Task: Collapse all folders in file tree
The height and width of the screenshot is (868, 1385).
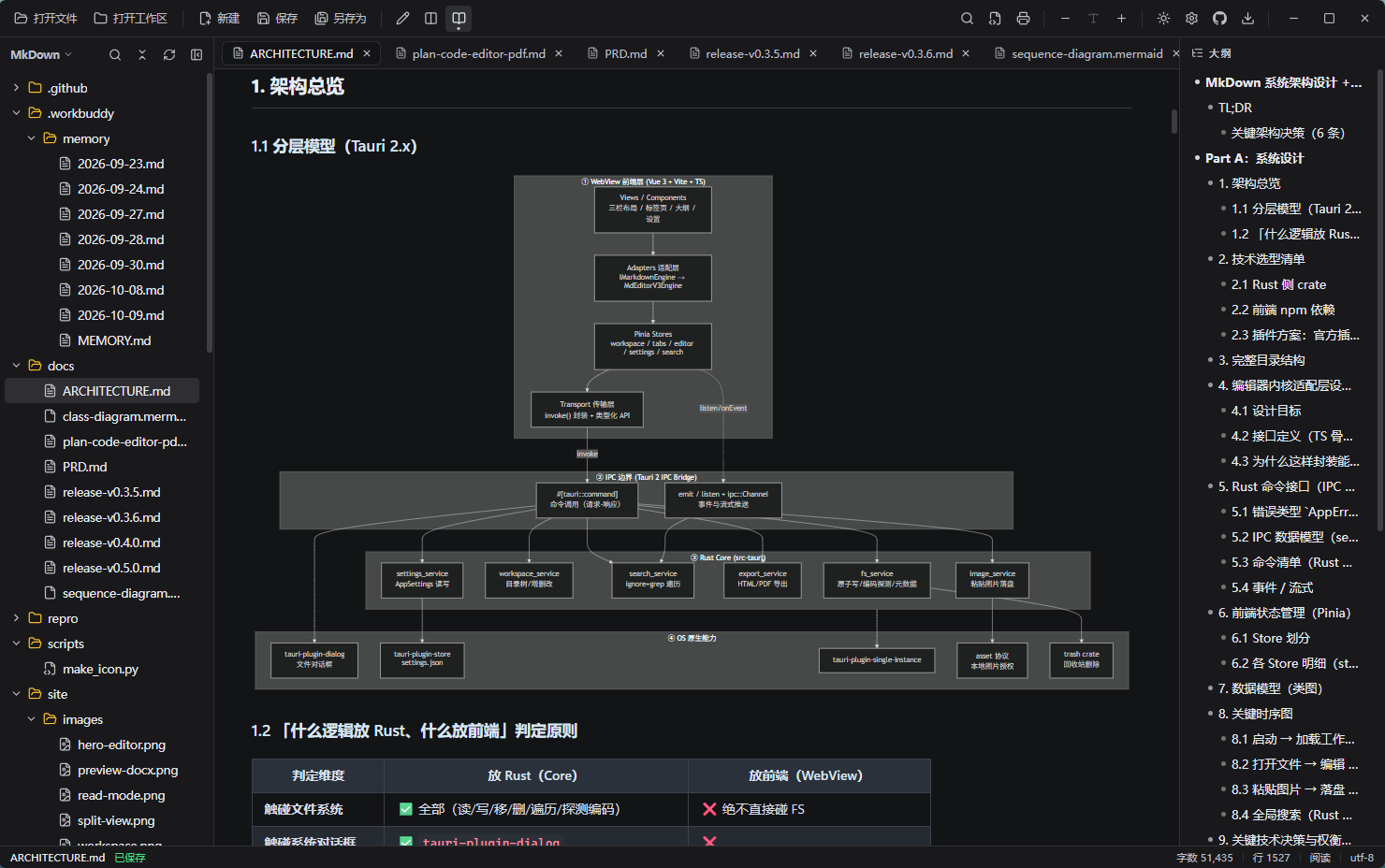Action: 142,55
